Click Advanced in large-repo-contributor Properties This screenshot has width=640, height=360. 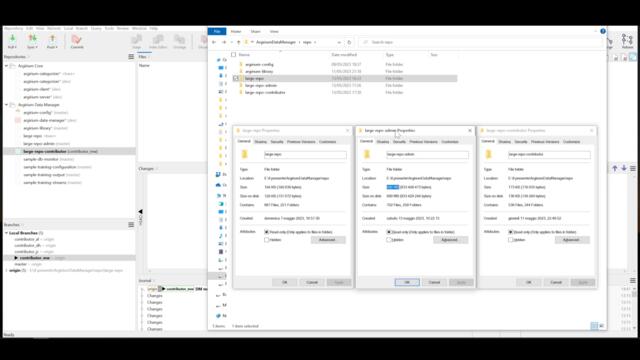571,240
